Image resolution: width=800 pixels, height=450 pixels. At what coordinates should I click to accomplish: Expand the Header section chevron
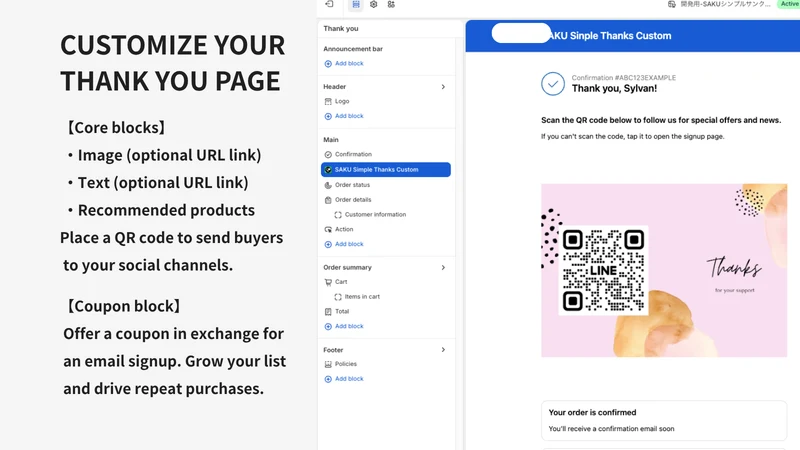click(443, 87)
